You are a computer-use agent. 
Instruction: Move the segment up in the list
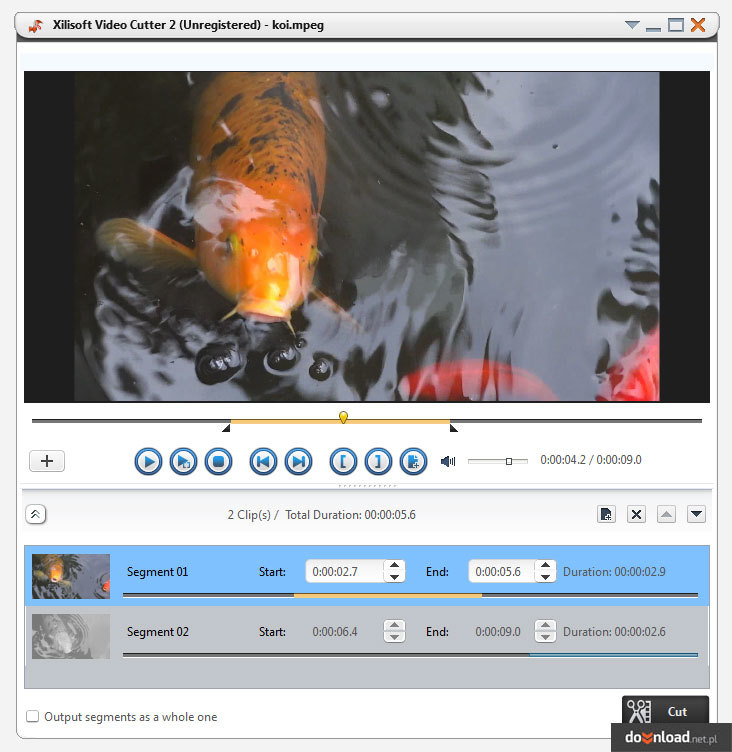[666, 514]
